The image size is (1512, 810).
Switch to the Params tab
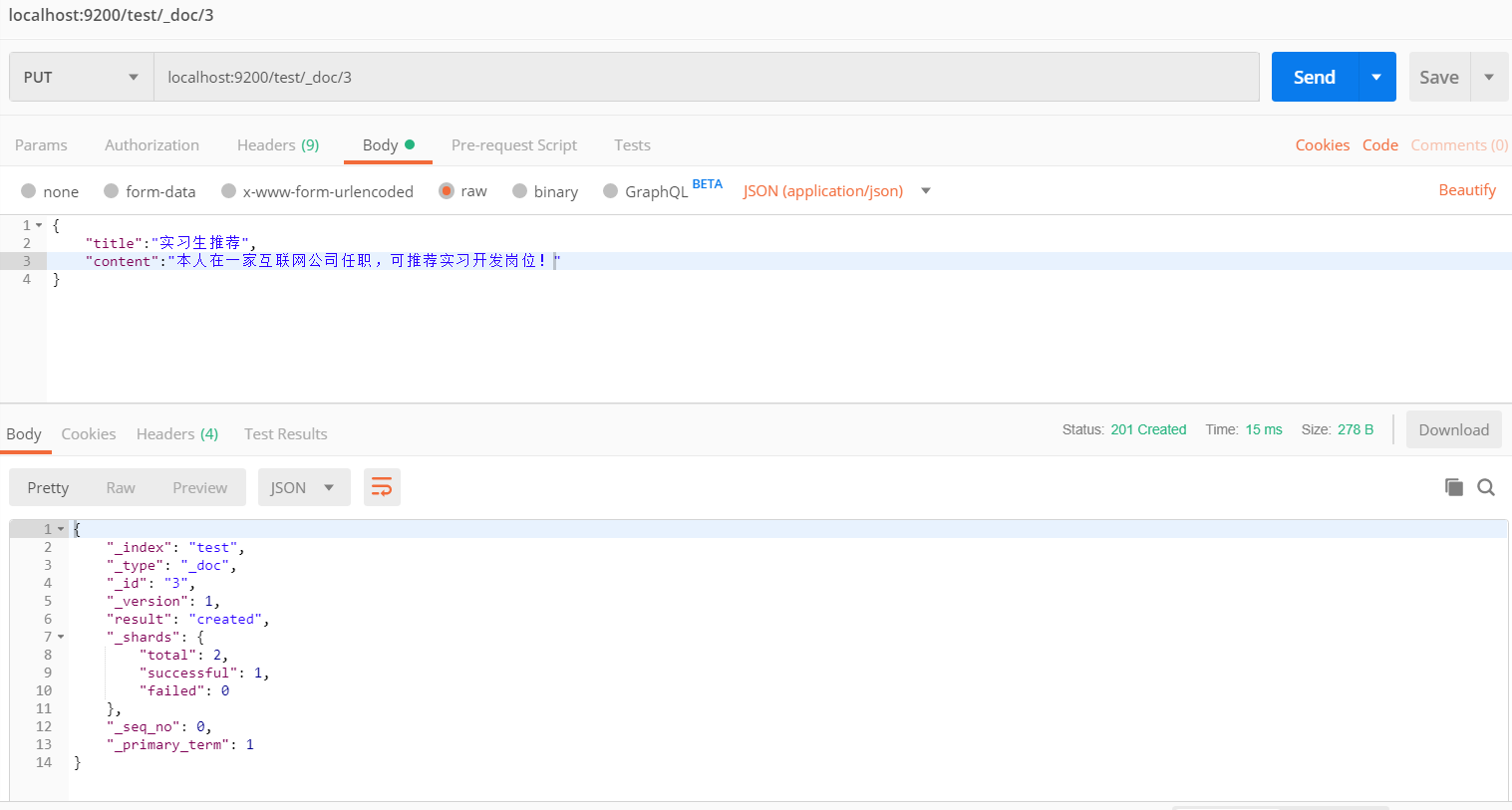(41, 144)
